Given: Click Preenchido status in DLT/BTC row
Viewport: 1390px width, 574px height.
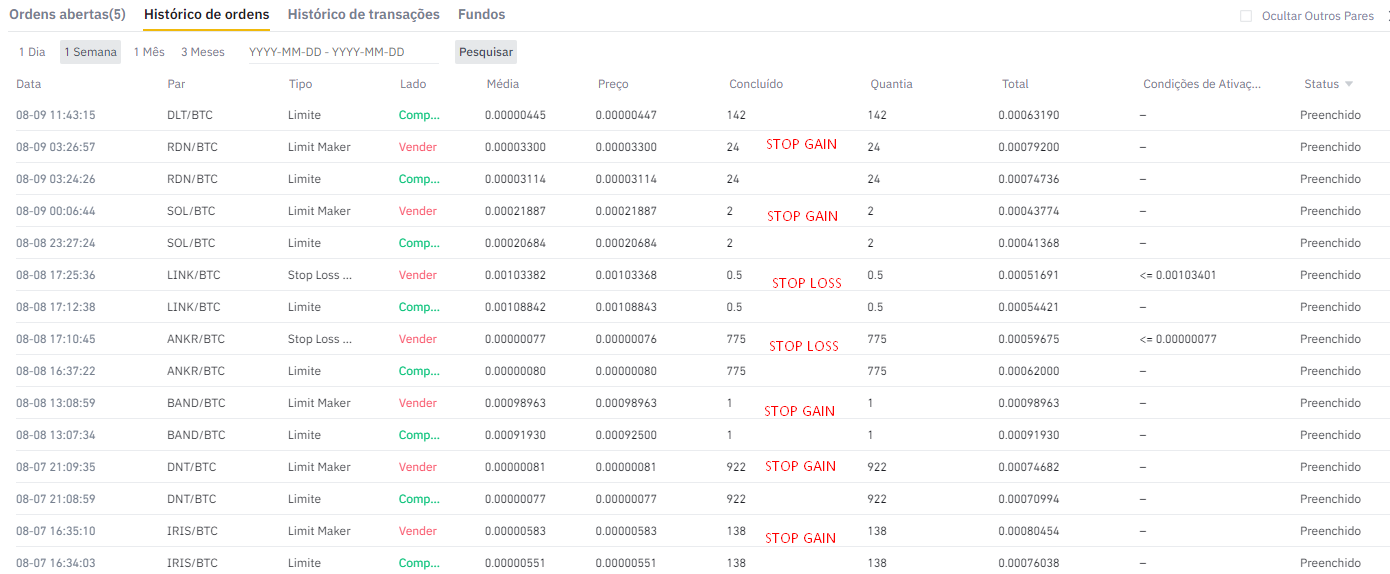Looking at the screenshot, I should pos(1330,115).
